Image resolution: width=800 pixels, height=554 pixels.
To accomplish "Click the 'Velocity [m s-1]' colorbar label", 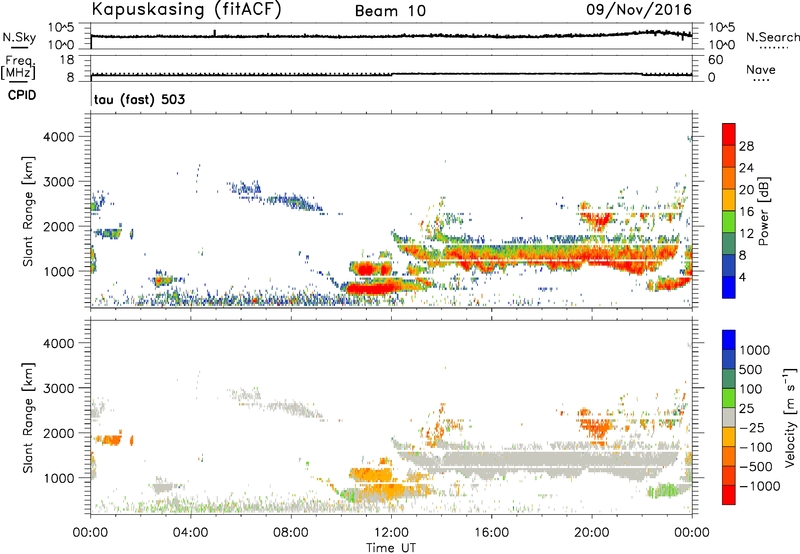I will (x=790, y=417).
